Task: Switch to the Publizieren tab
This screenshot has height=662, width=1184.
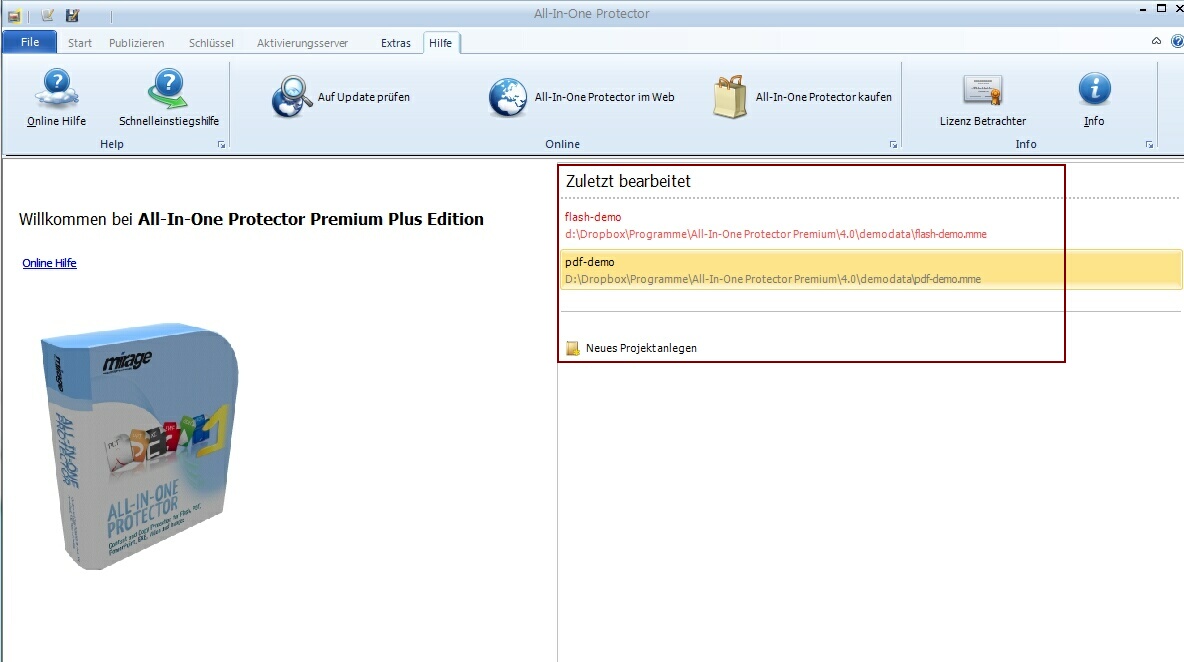Action: pyautogui.click(x=136, y=43)
